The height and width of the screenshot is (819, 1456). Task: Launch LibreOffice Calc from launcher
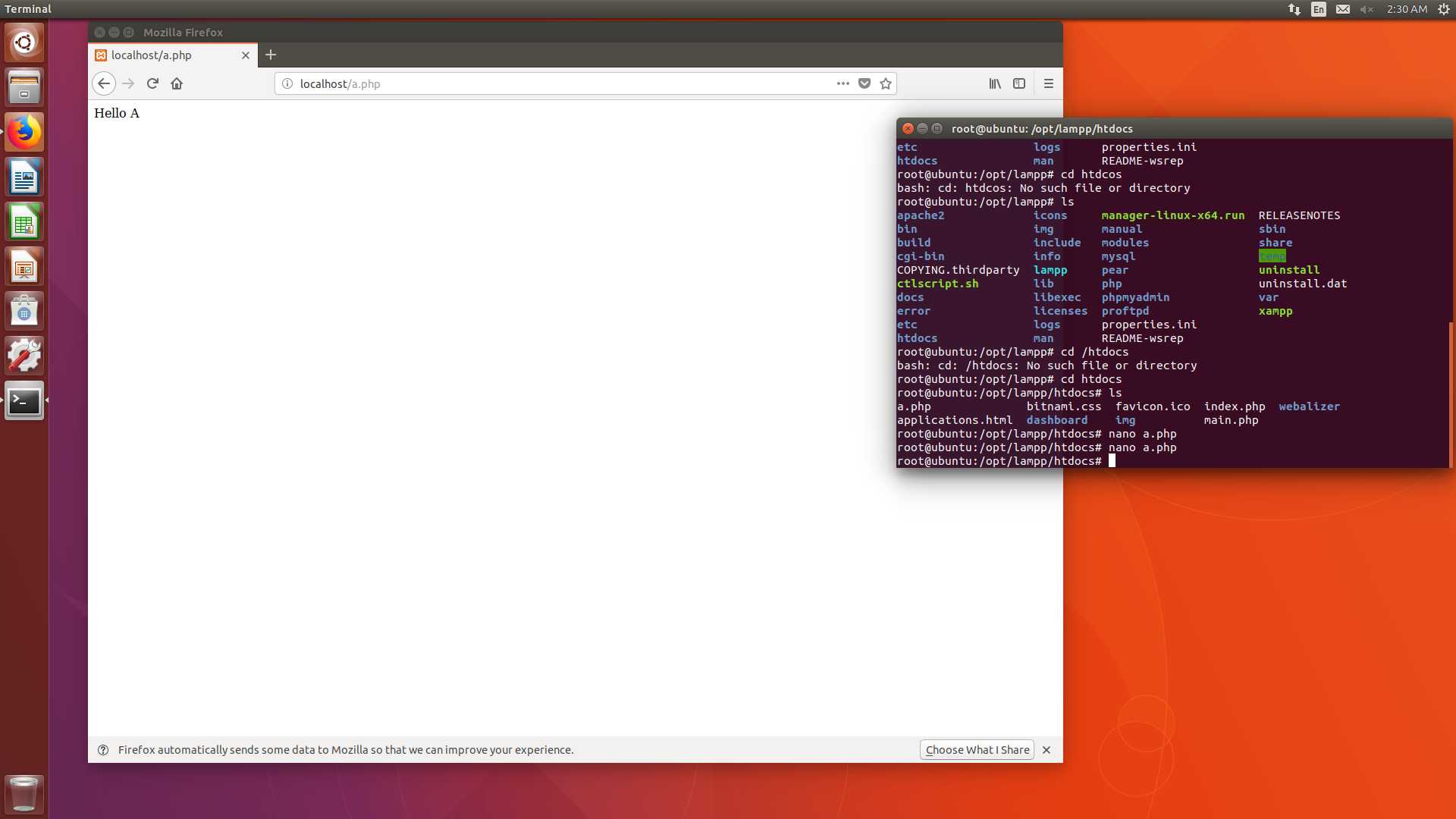tap(24, 221)
